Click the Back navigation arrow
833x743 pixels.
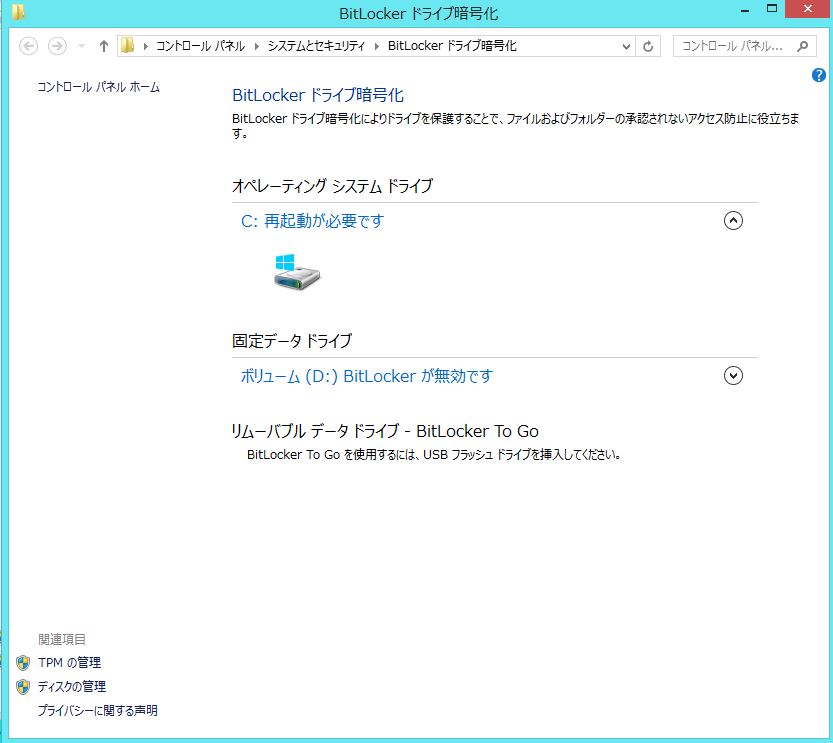(x=29, y=46)
